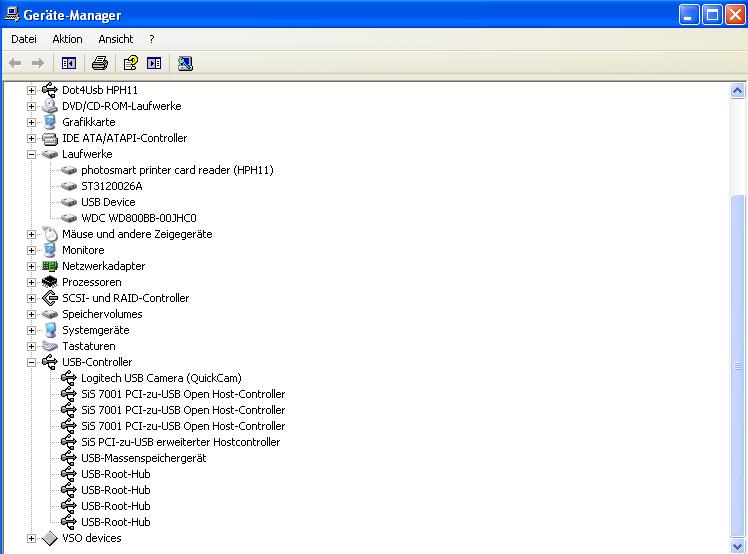
Task: Expand the VSO devices node
Action: point(31,538)
